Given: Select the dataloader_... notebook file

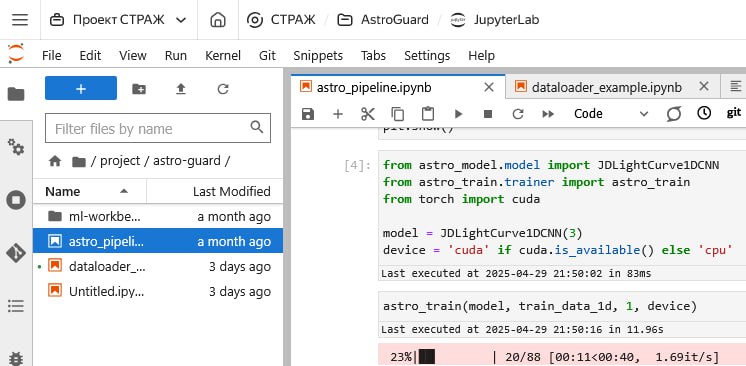Looking at the screenshot, I should click(x=158, y=267).
